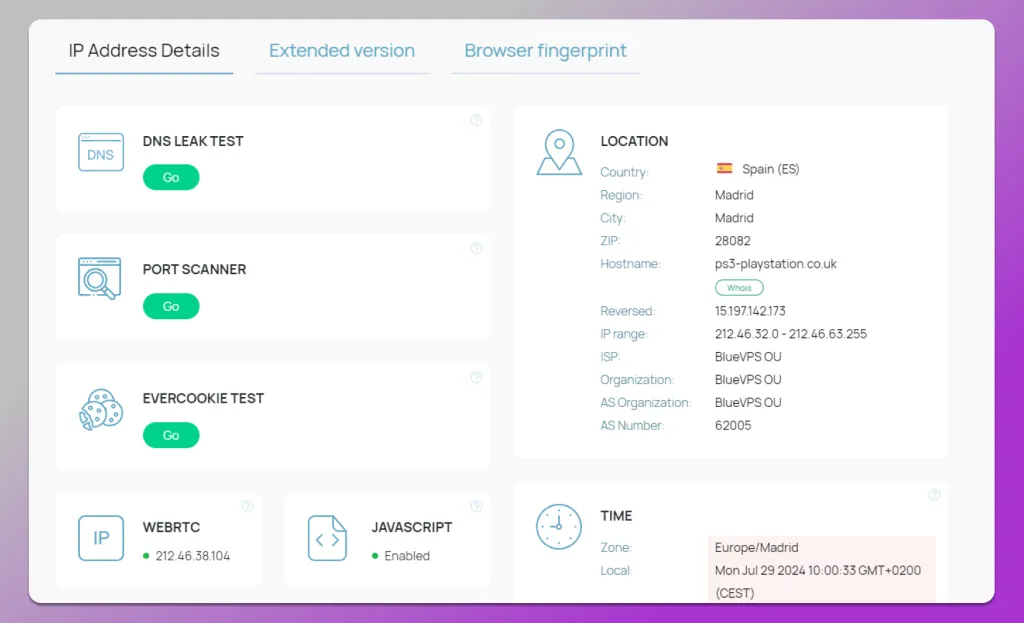1024x623 pixels.
Task: Click the JavaScript code file icon
Action: coord(327,538)
